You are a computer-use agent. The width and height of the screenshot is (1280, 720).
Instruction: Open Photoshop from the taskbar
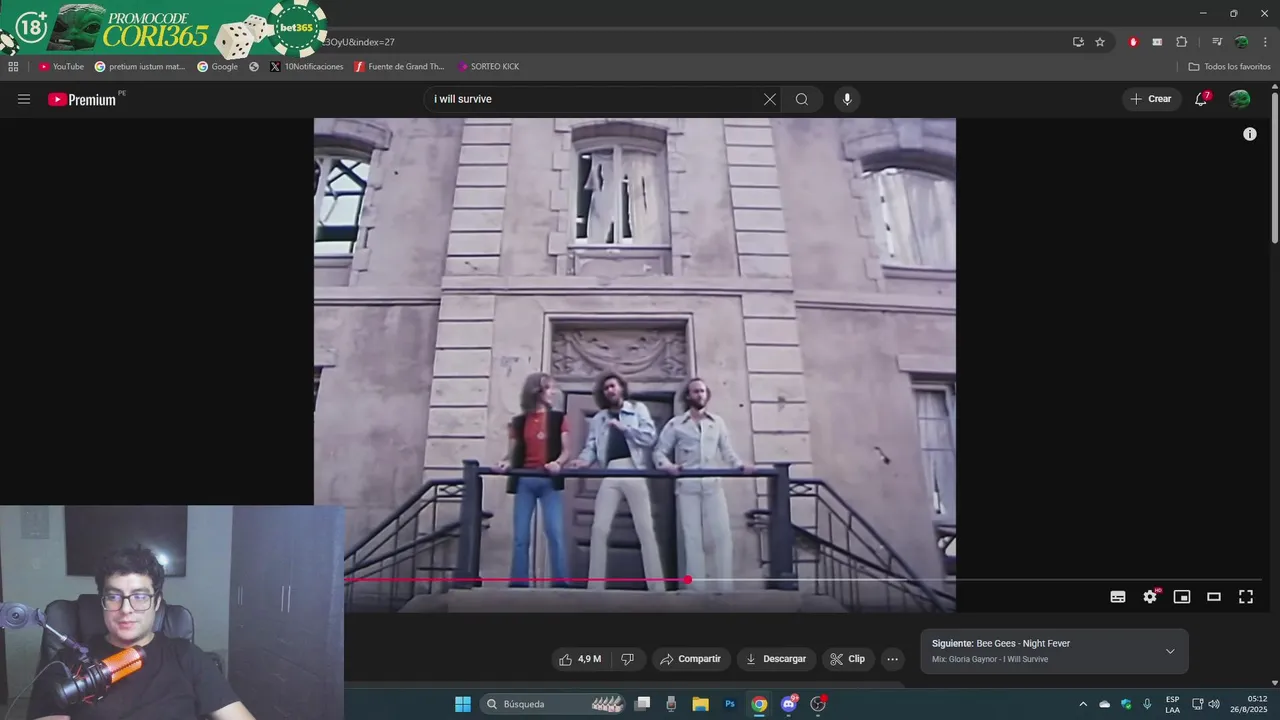point(730,704)
